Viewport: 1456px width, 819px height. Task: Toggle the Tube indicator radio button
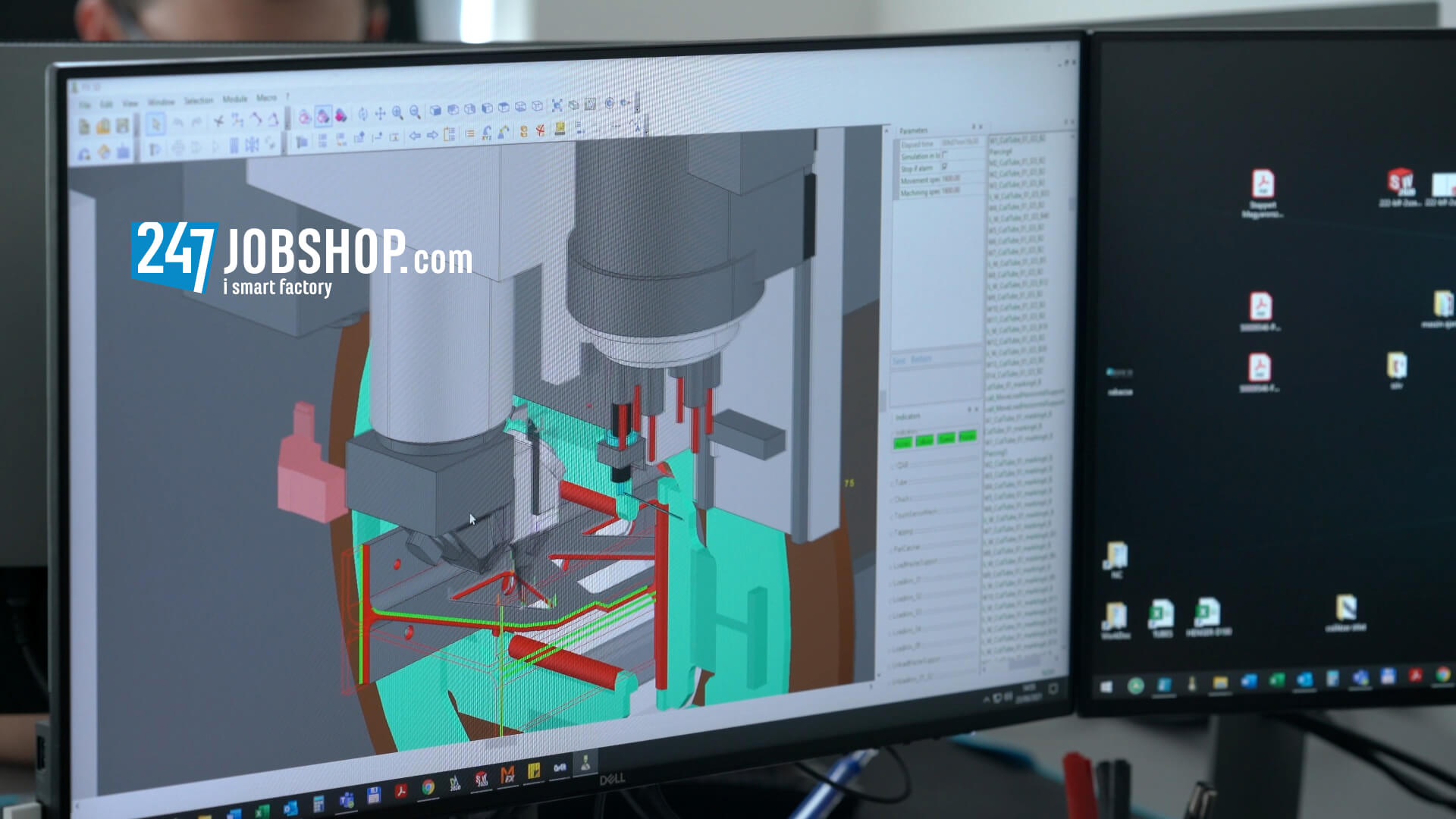(x=893, y=482)
